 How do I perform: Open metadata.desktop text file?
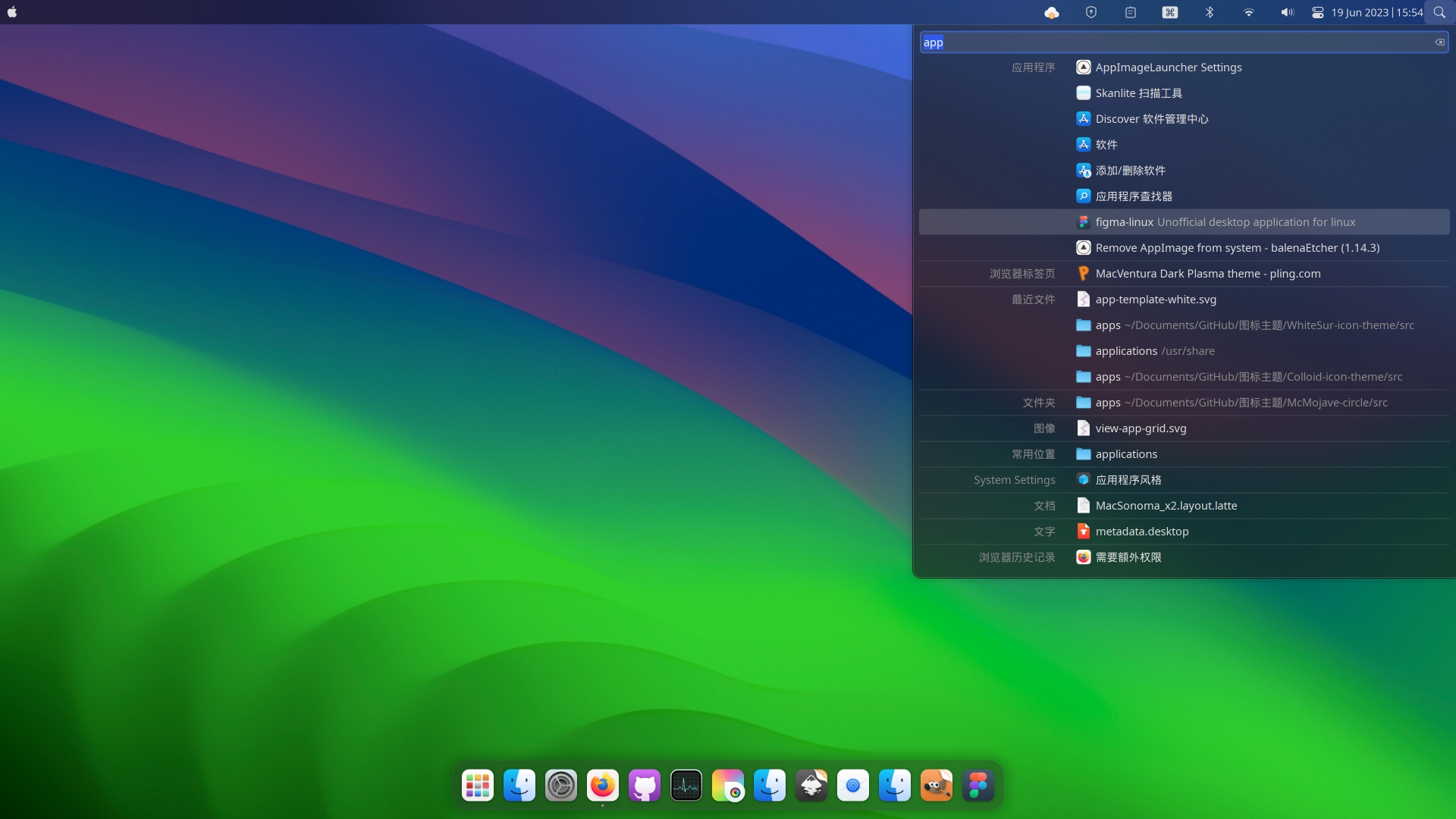[x=1184, y=532]
